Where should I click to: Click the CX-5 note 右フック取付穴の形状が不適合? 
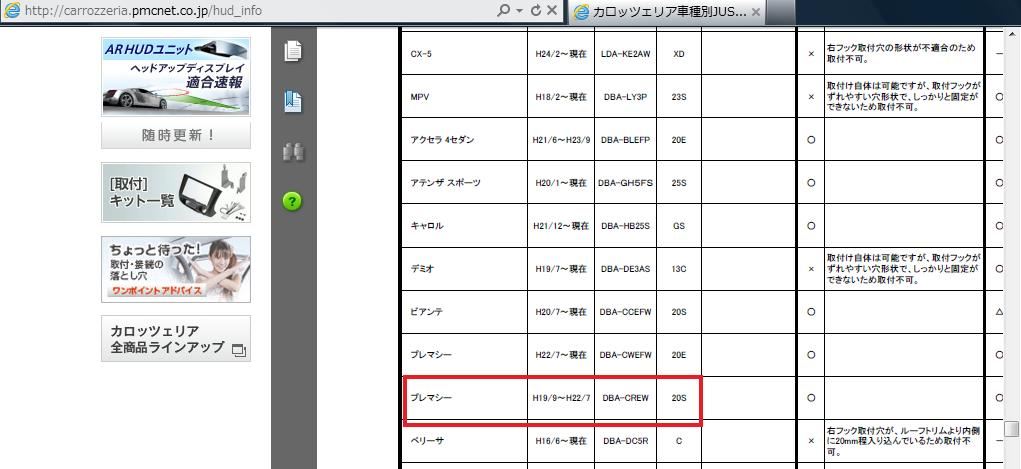pyautogui.click(x=902, y=53)
